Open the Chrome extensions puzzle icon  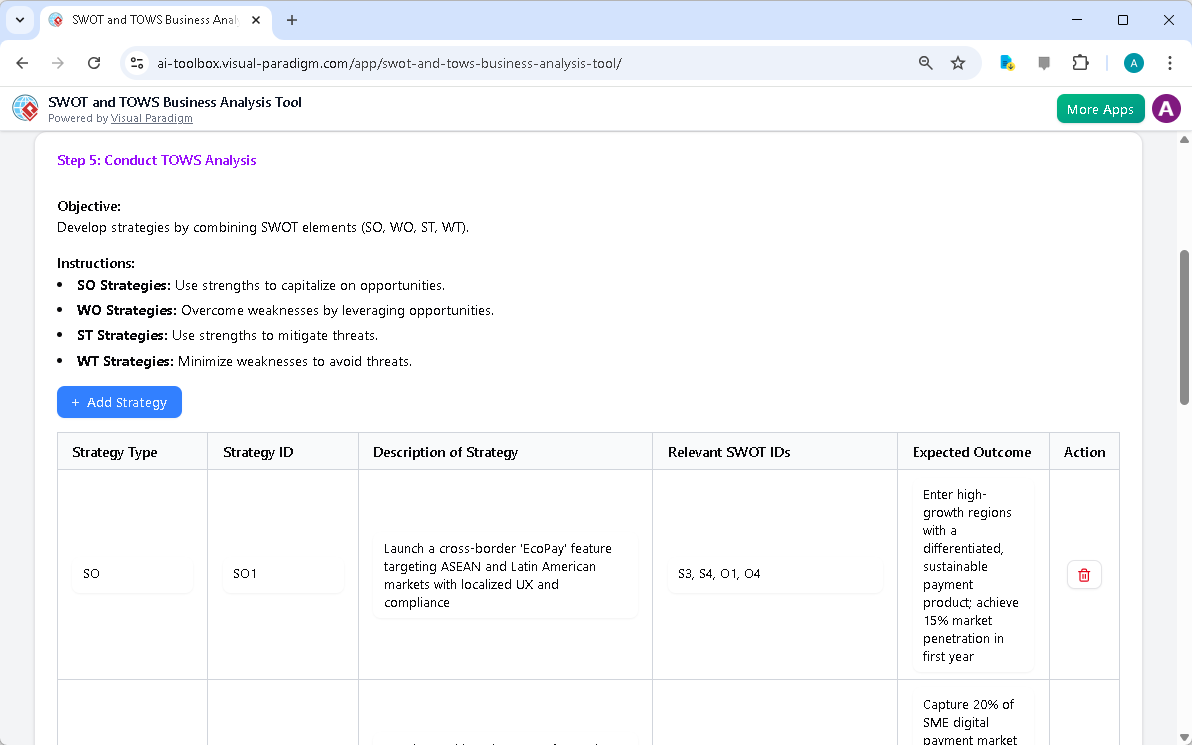coord(1080,62)
